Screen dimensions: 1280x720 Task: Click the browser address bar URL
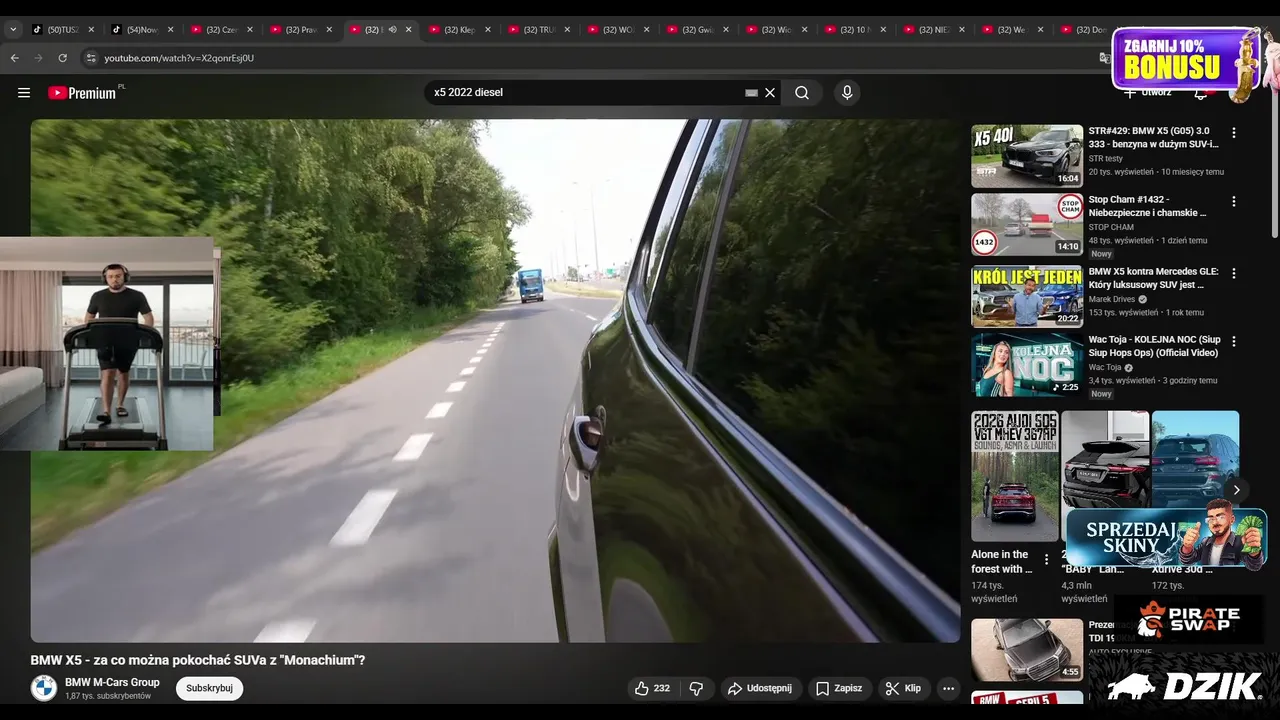click(x=179, y=58)
